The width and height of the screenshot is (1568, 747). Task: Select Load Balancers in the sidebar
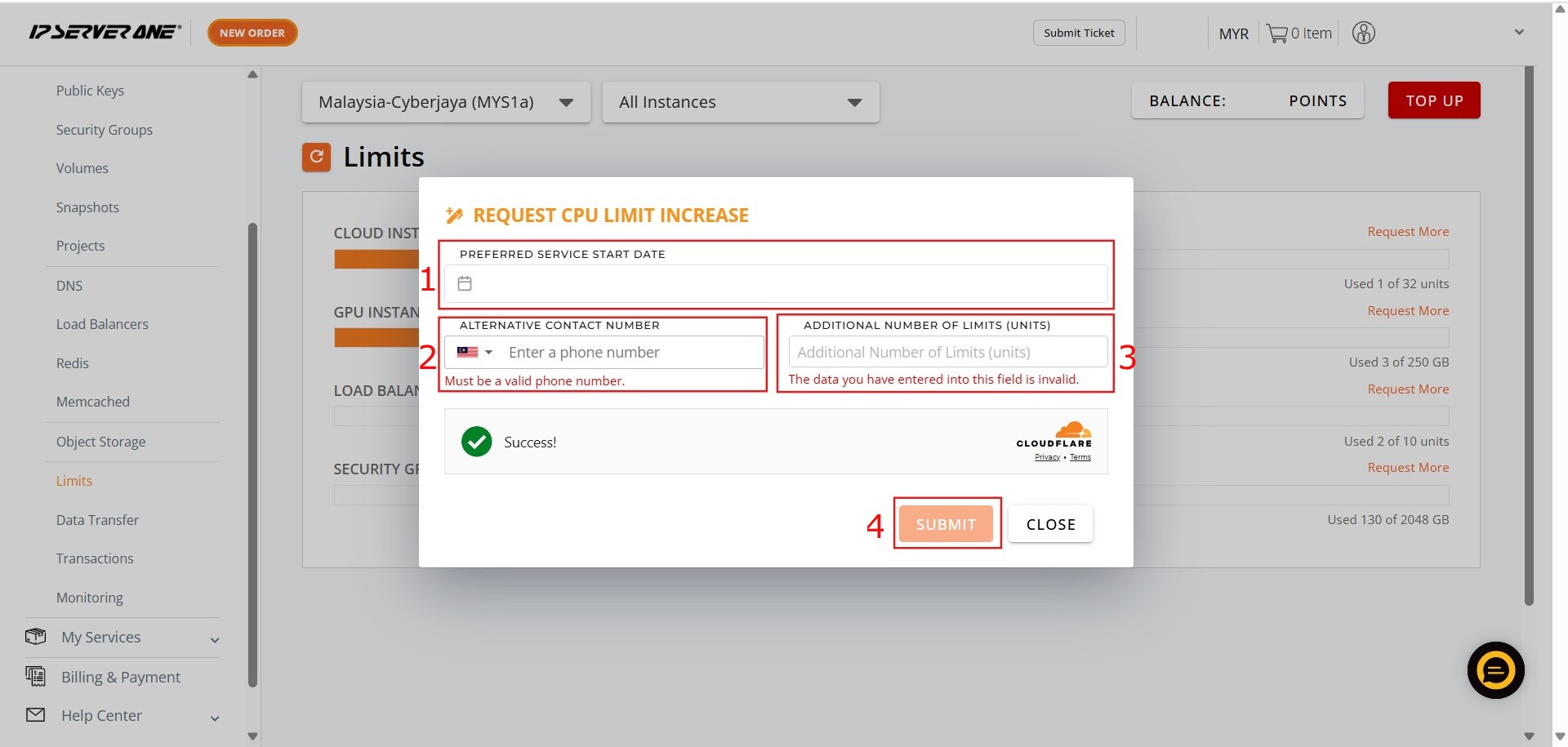102,324
